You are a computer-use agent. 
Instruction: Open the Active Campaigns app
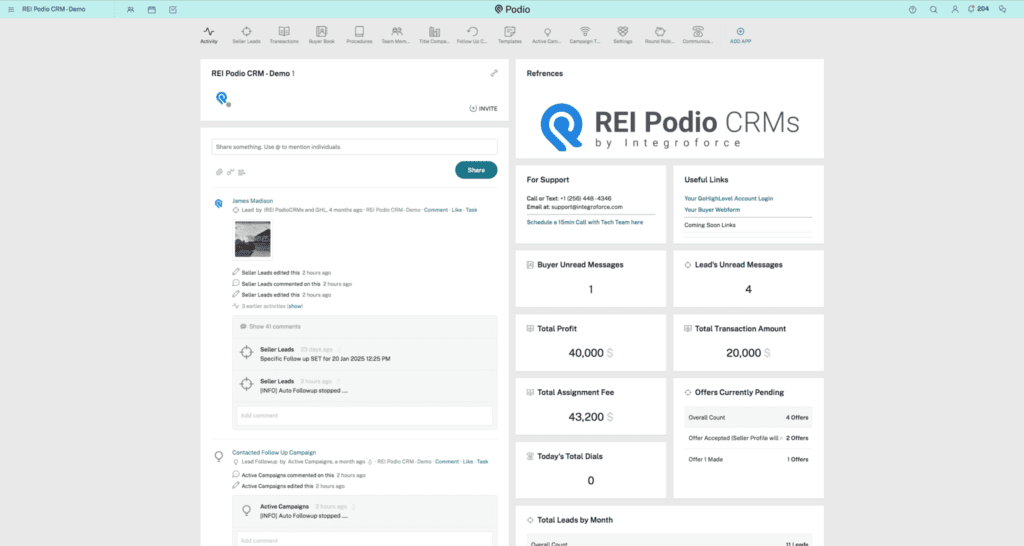547,35
